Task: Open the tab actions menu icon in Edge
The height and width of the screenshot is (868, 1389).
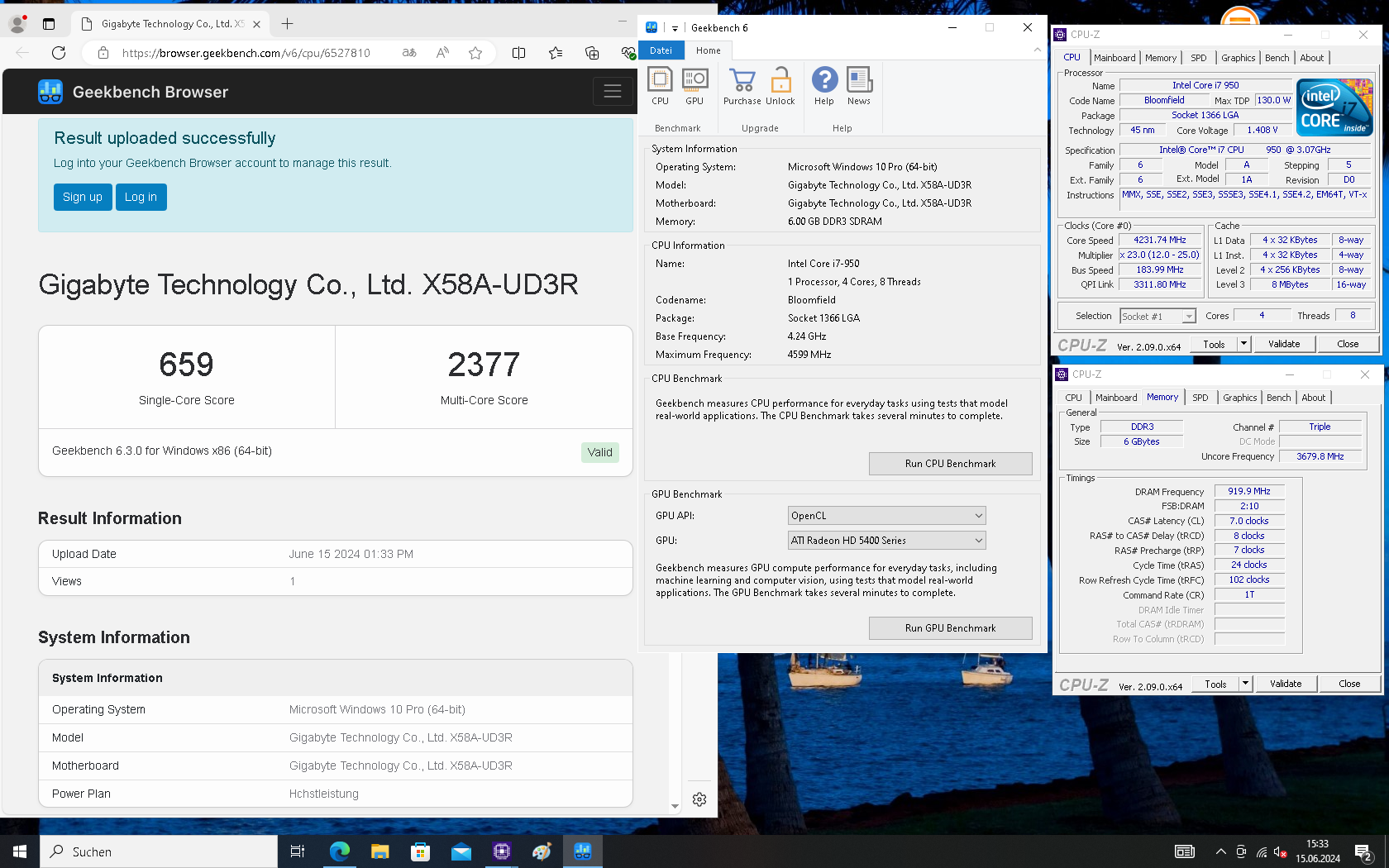Action: click(49, 24)
